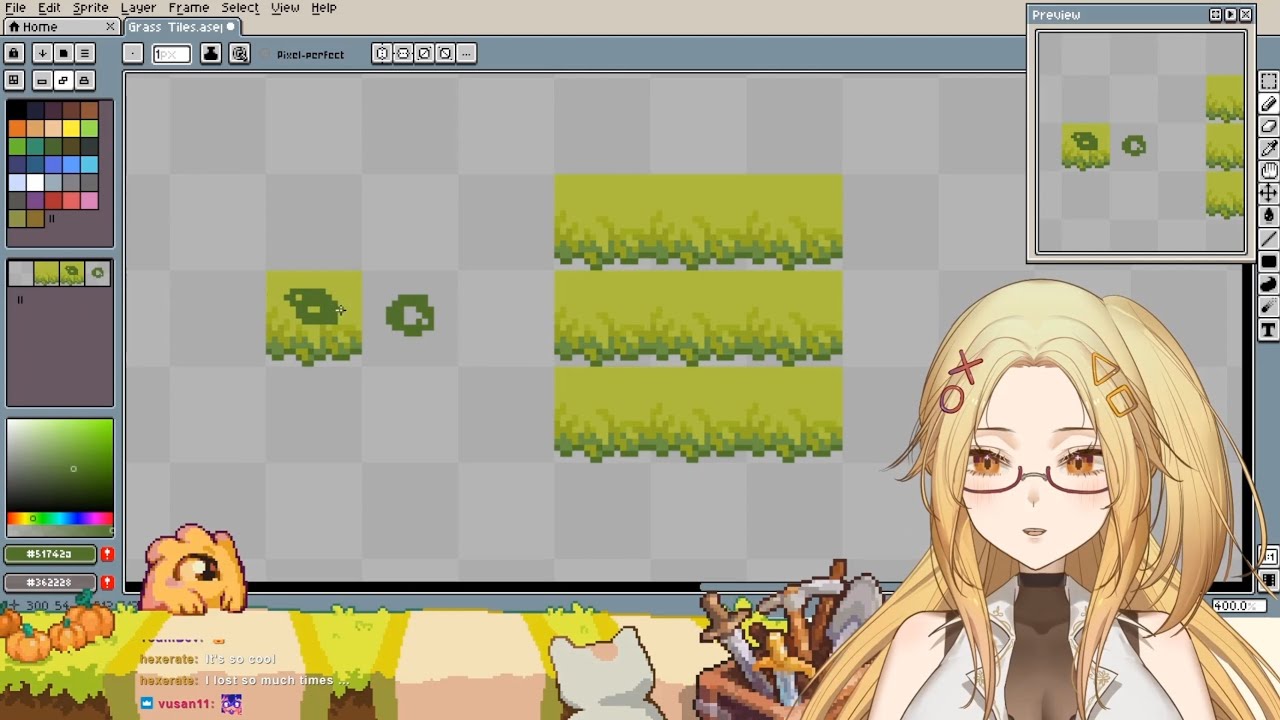This screenshot has width=1280, height=720.
Task: Enable horizontal symmetry mode
Action: point(382,53)
